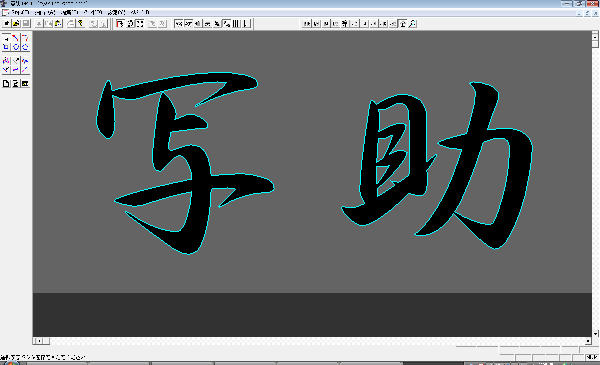Open the last menu in the menu bar
600x365 pixels.
140,13
